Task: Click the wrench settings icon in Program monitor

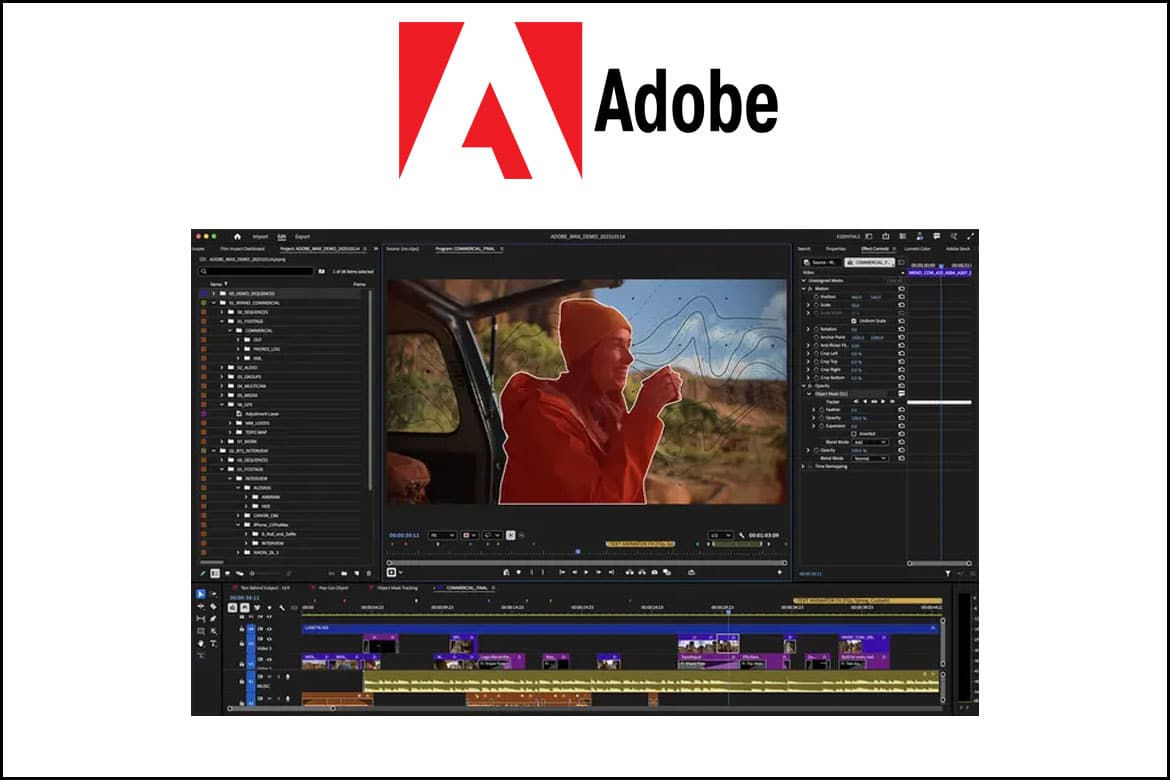Action: click(x=742, y=535)
